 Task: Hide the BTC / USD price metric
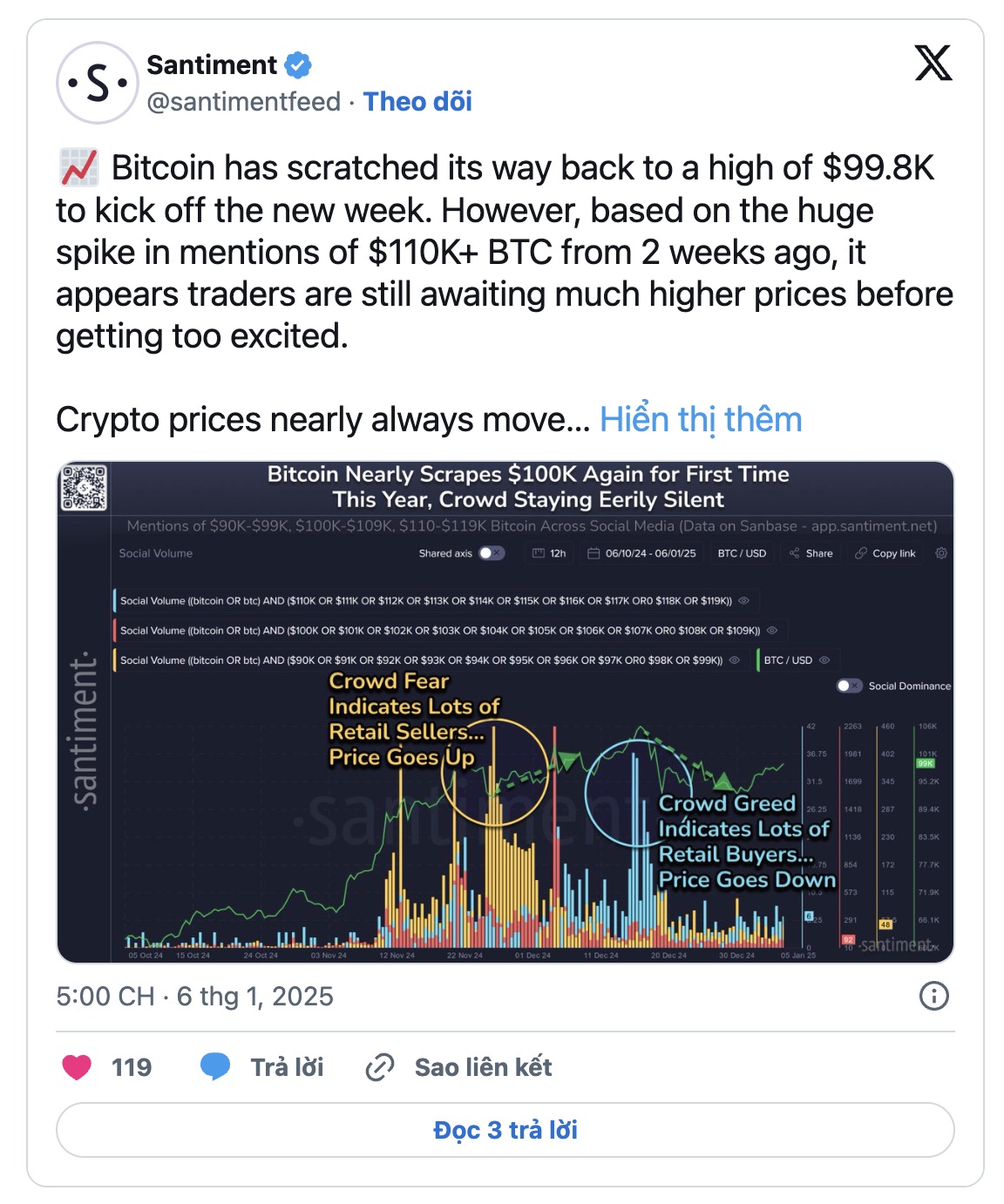(824, 660)
